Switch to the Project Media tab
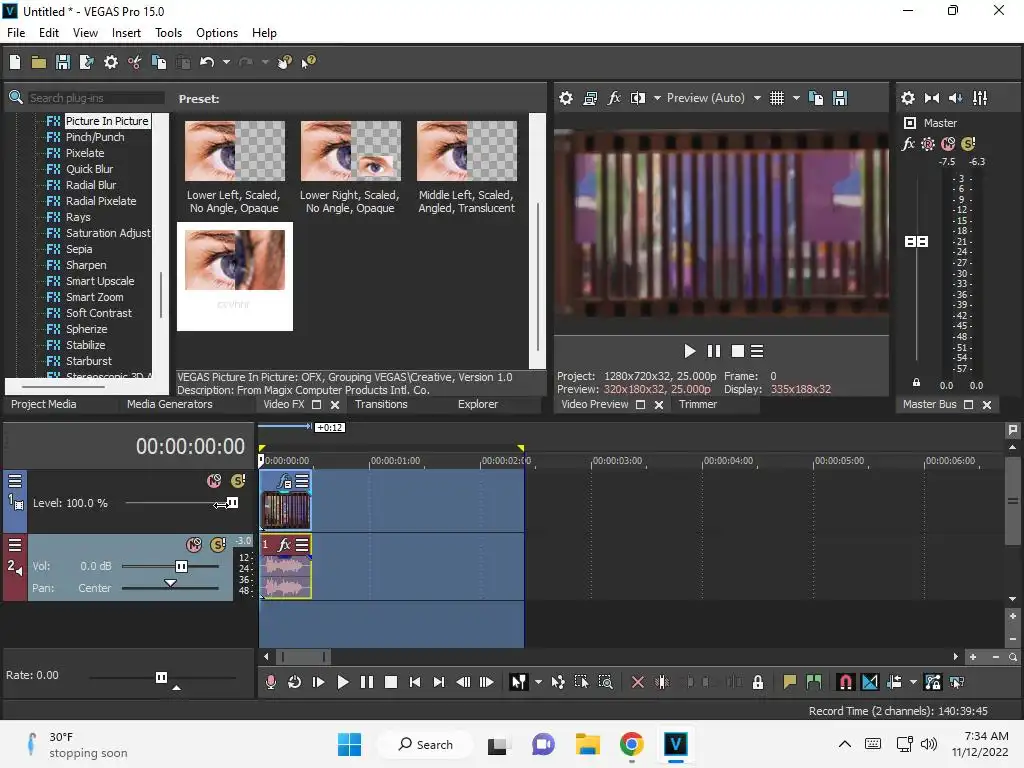 pos(44,404)
